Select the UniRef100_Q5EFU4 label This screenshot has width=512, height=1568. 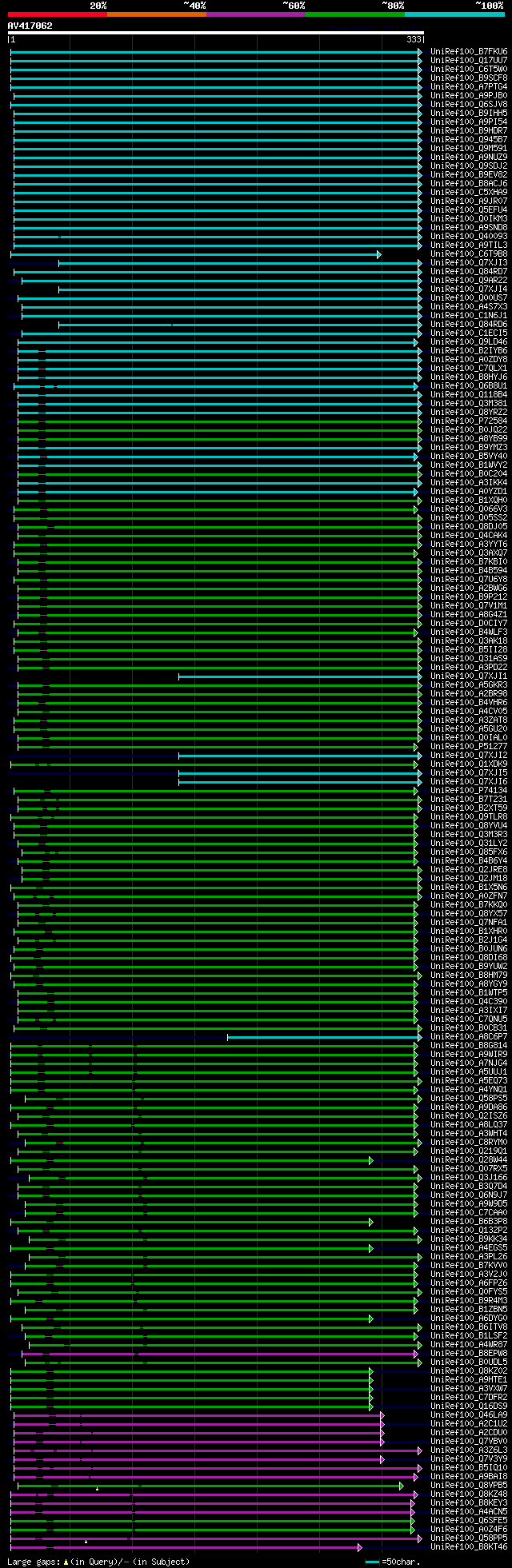tap(469, 209)
